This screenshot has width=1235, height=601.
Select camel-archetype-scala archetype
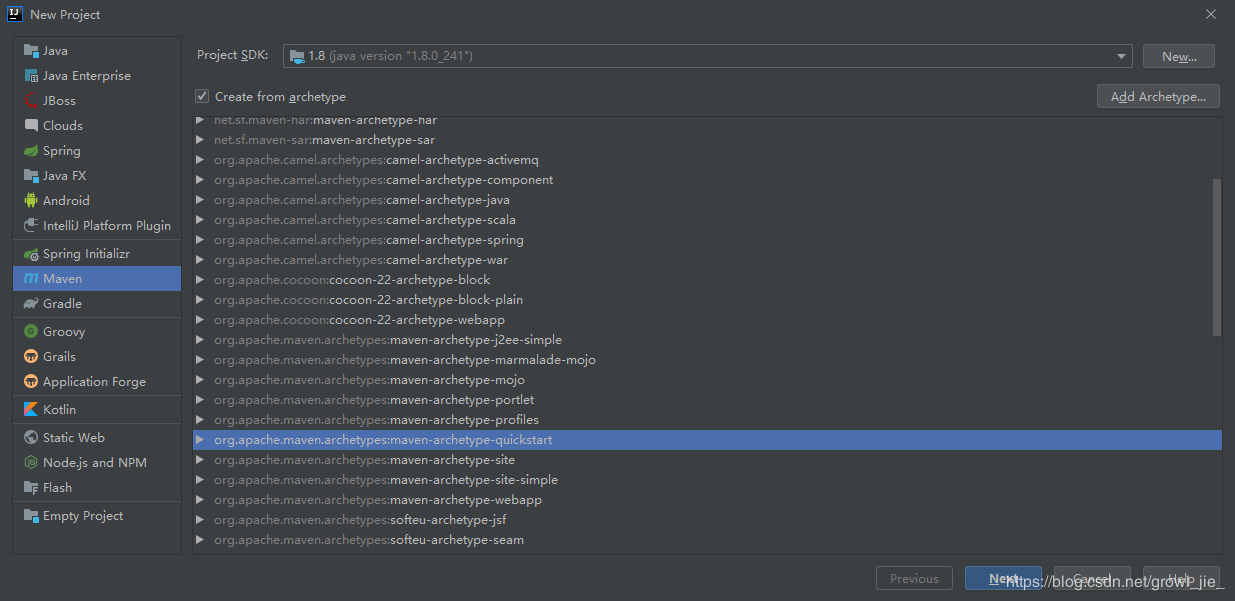point(707,220)
